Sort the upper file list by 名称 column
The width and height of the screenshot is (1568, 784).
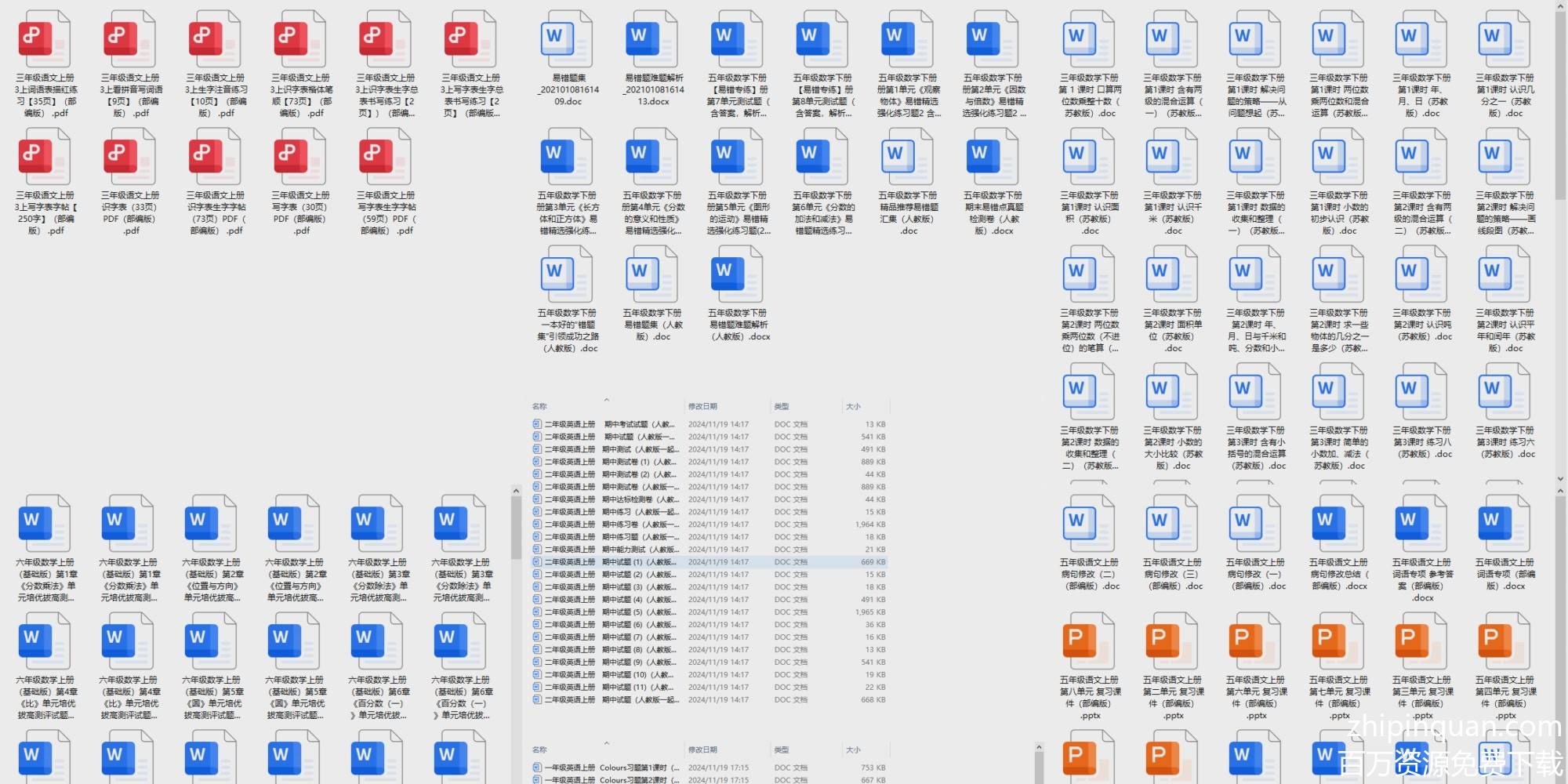[x=539, y=407]
